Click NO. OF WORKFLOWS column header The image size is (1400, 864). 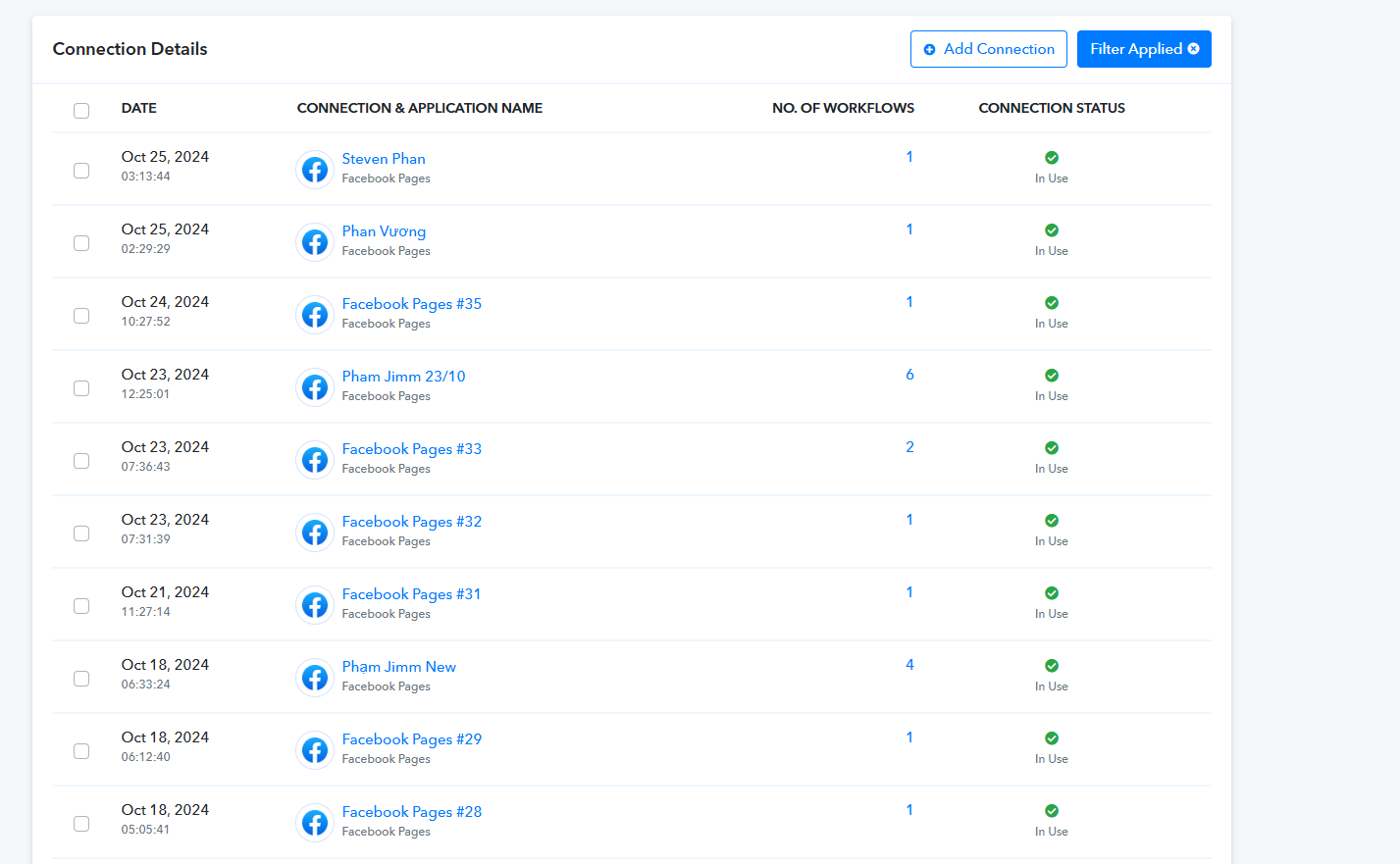tap(843, 108)
